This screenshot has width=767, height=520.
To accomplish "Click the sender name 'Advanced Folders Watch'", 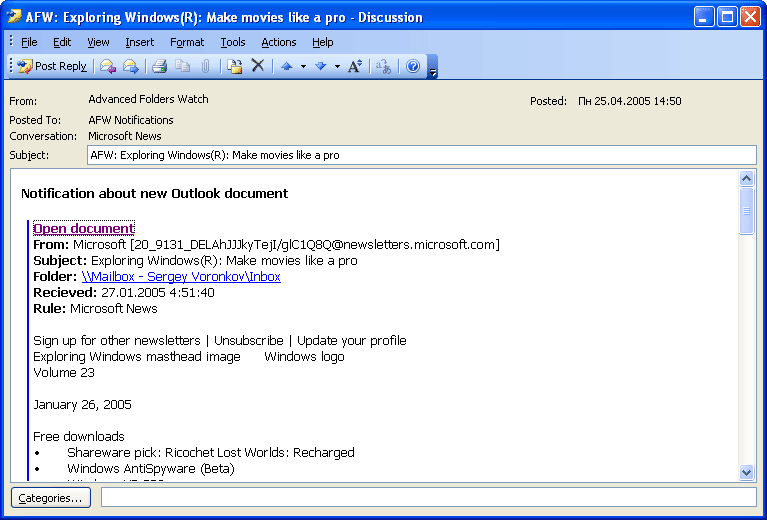I will tap(148, 99).
